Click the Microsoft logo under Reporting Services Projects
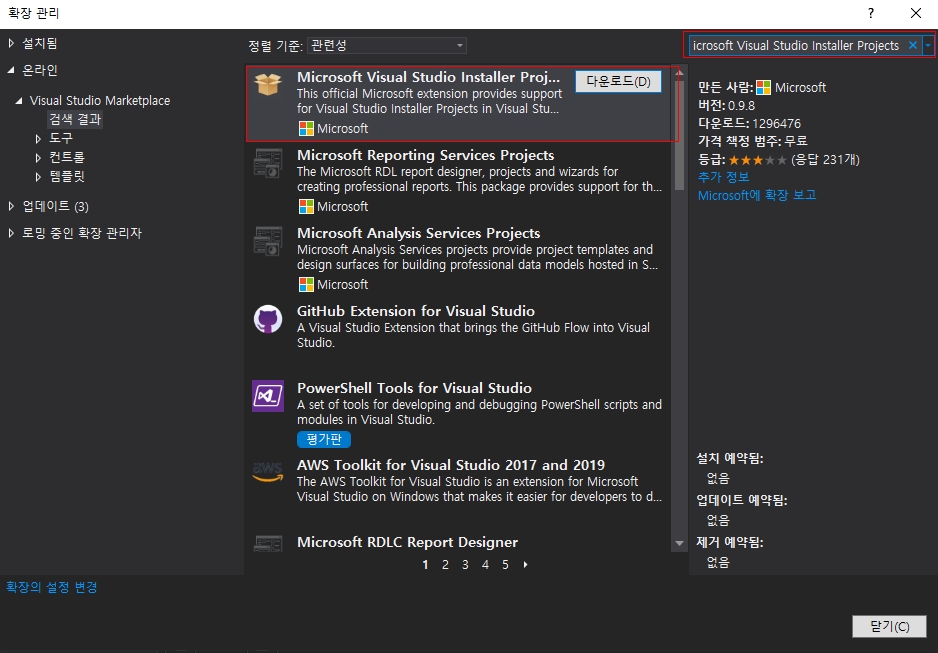The width and height of the screenshot is (938, 653). pyautogui.click(x=306, y=206)
